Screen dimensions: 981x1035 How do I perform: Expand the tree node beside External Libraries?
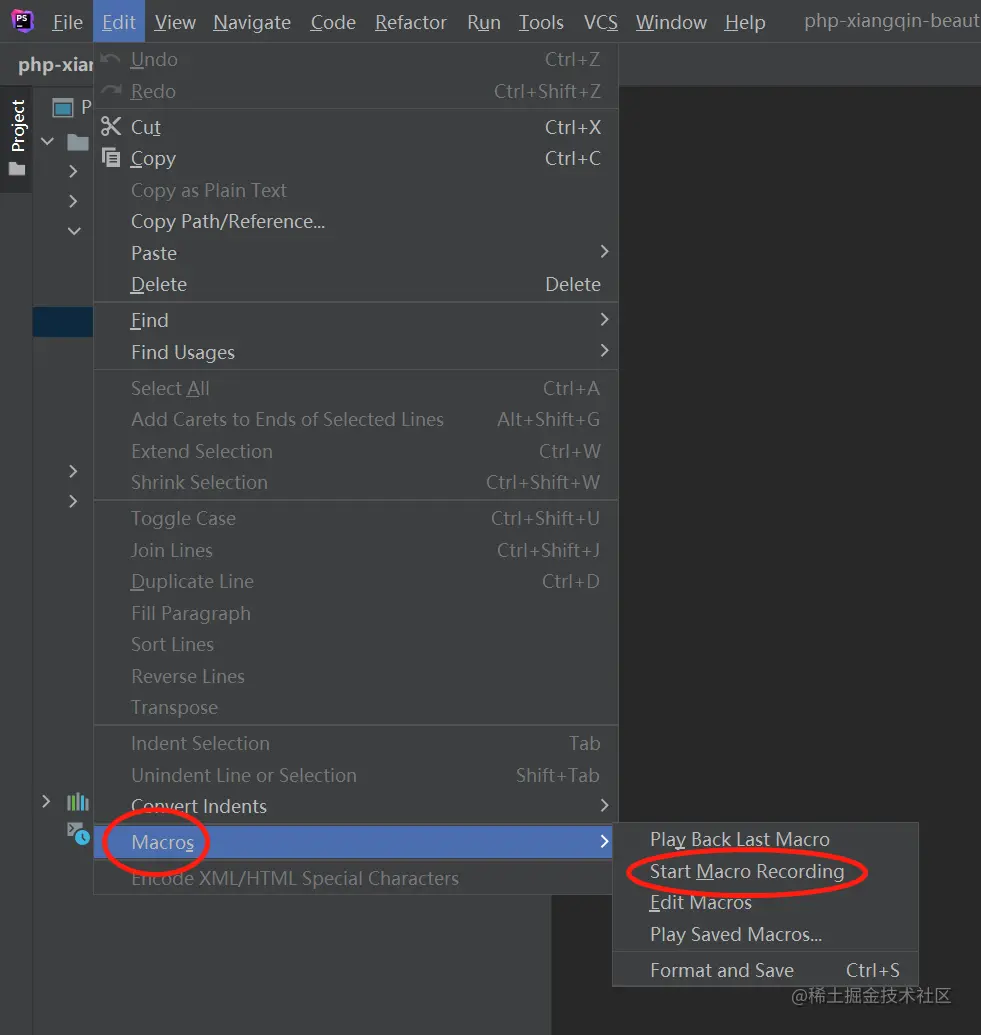46,801
